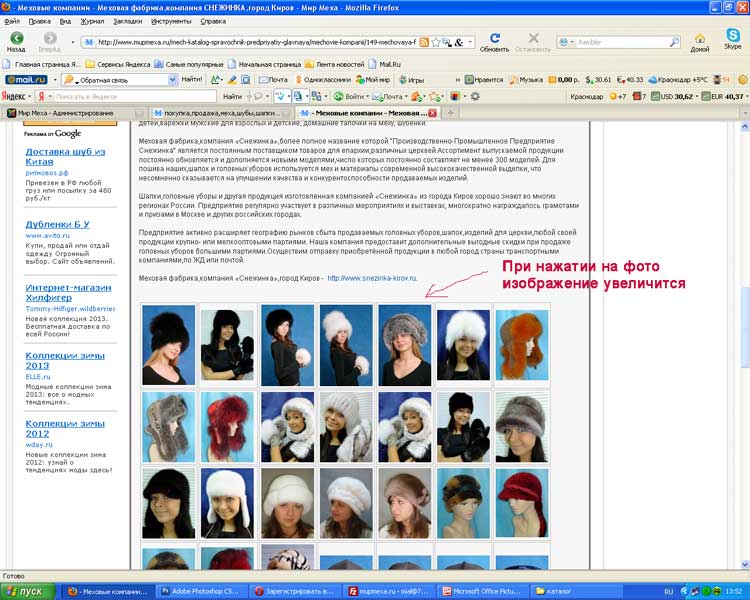Viewport: 750px width, 600px height.
Task: Expand the Yandex bar USD rate dropdown arrow
Action: click(x=696, y=97)
